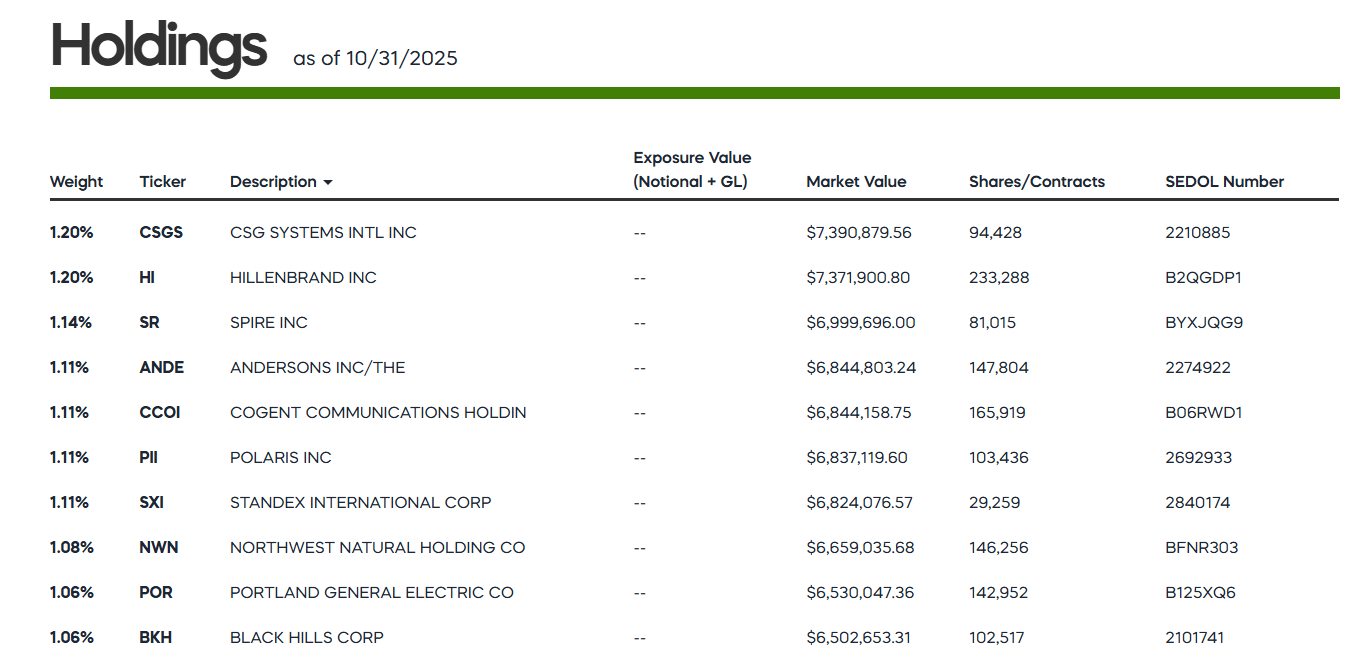The width and height of the screenshot is (1350, 653).
Task: Sort the table by the Weight column
Action: point(75,181)
